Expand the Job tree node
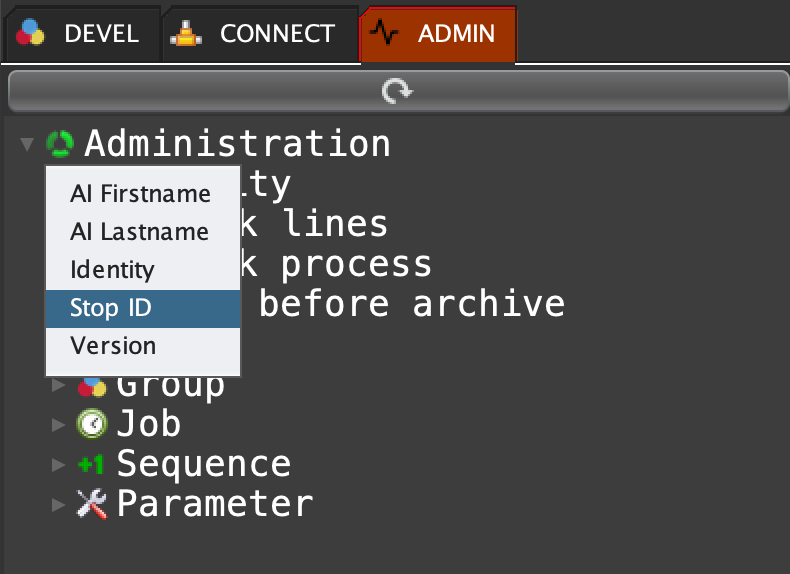The height and width of the screenshot is (574, 790). (58, 424)
